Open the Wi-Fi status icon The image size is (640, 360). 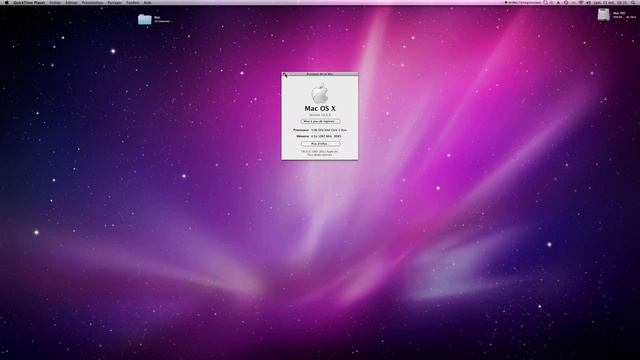pos(581,2)
